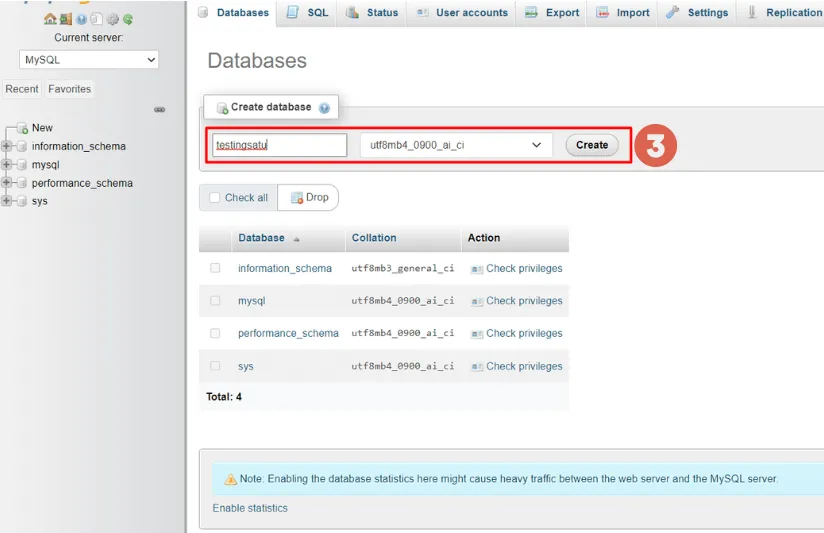Tick the Check all checkbox
The image size is (824, 533).
pyautogui.click(x=214, y=198)
